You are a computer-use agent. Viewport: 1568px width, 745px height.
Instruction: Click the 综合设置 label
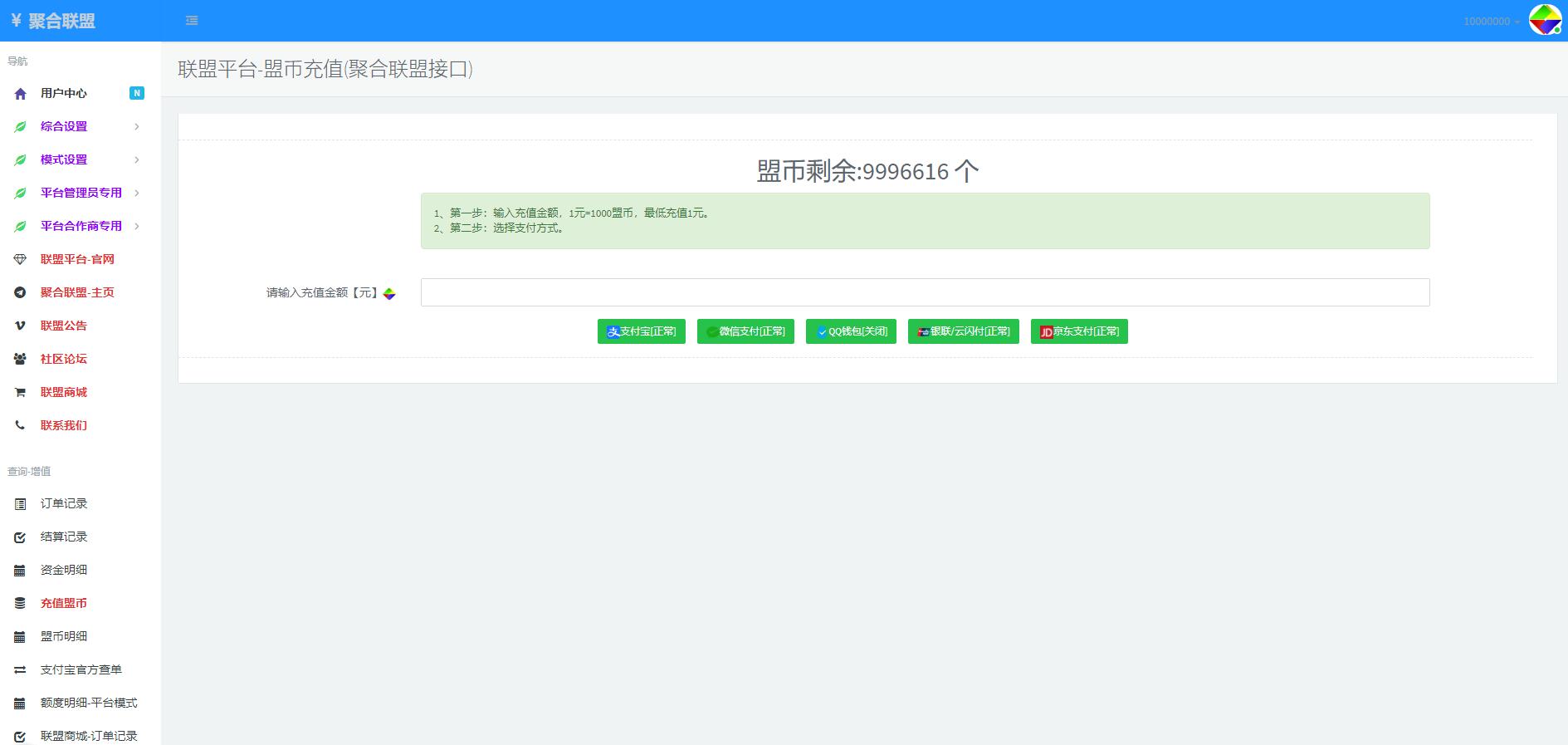point(64,126)
